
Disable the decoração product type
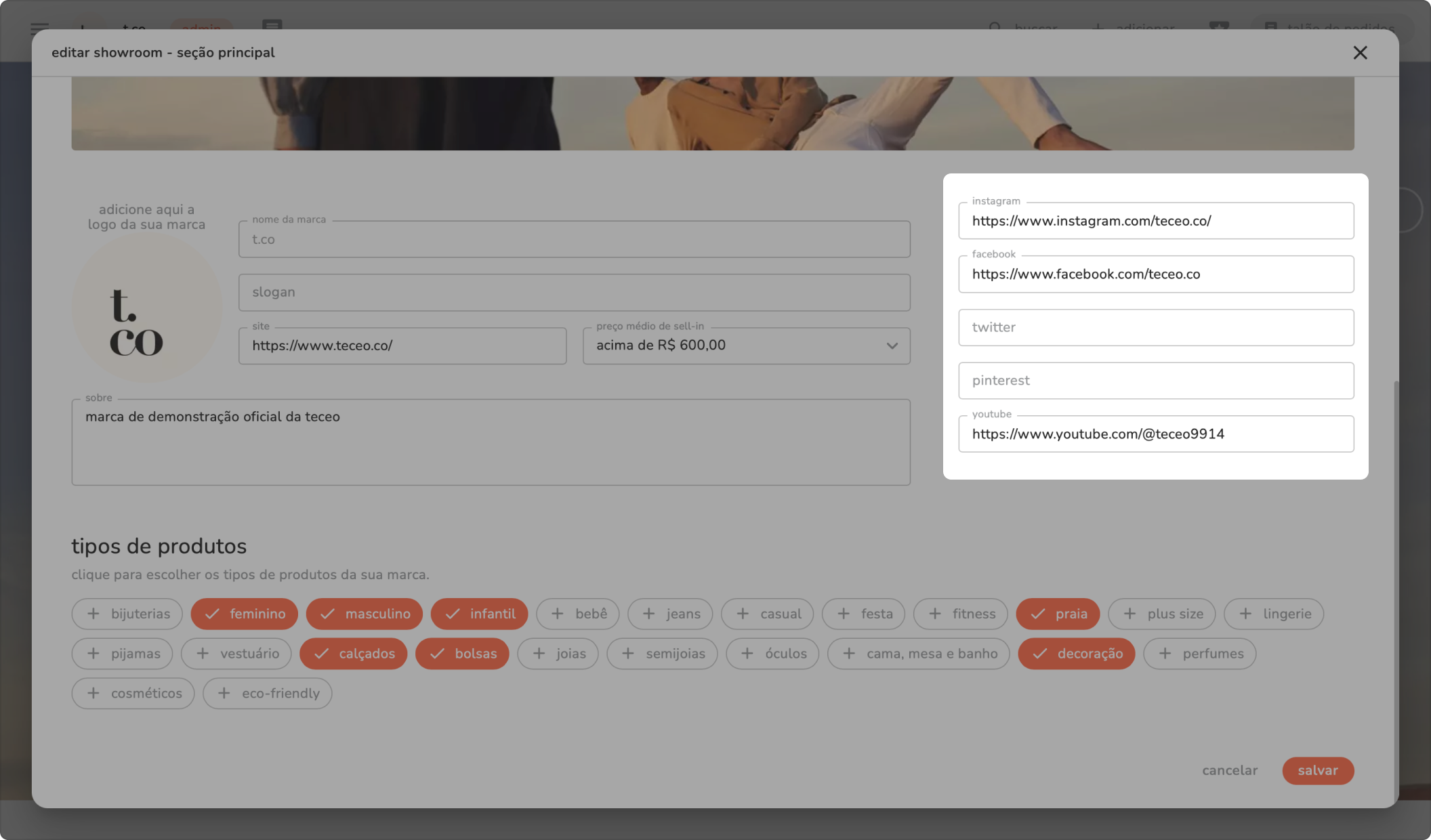click(1076, 654)
